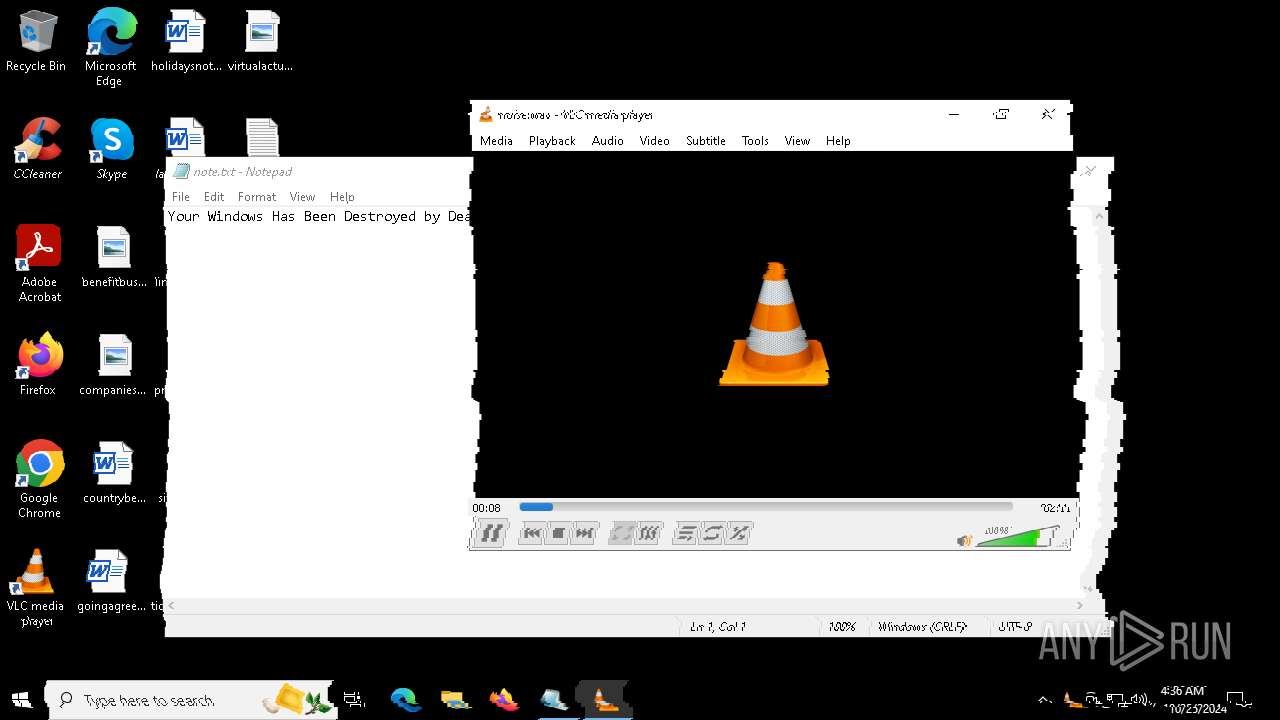1280x720 pixels.
Task: Launch CCleaner from desktop
Action: click(38, 150)
